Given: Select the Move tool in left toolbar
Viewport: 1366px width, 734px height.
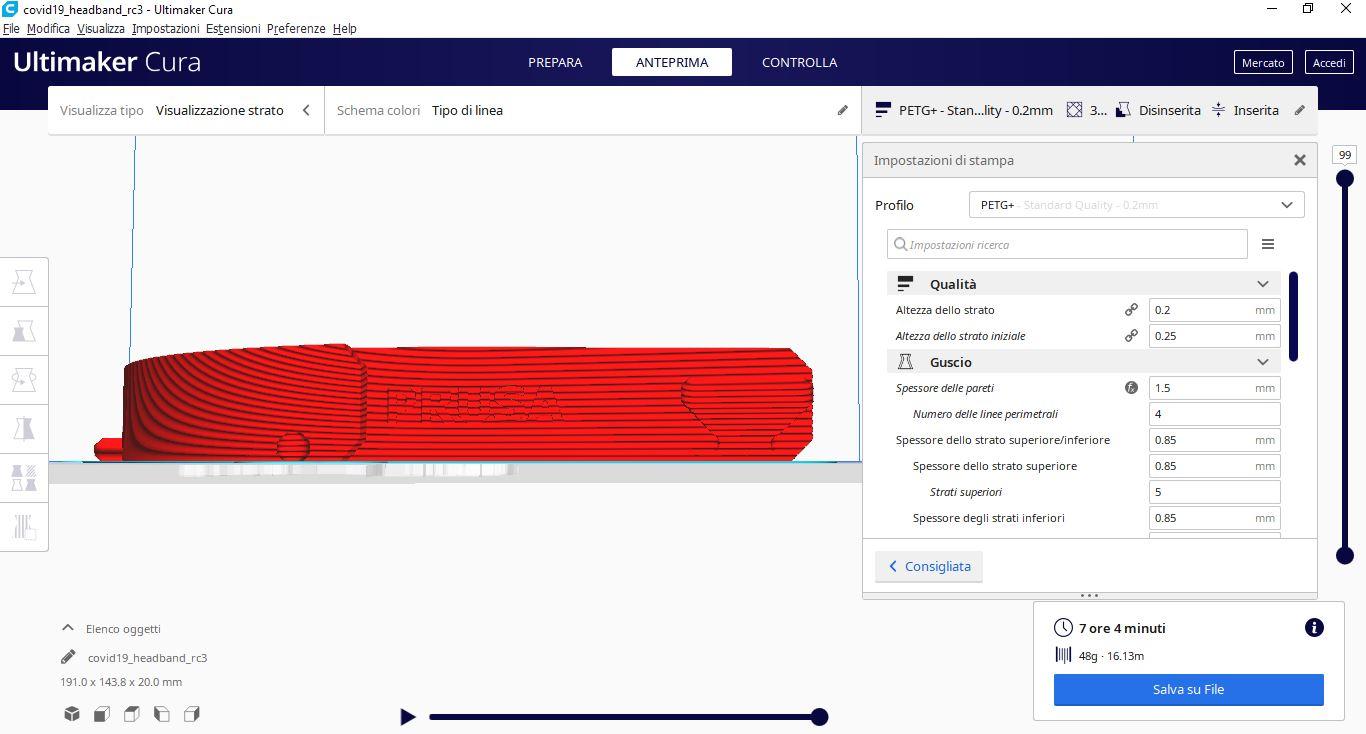Looking at the screenshot, I should [x=24, y=282].
